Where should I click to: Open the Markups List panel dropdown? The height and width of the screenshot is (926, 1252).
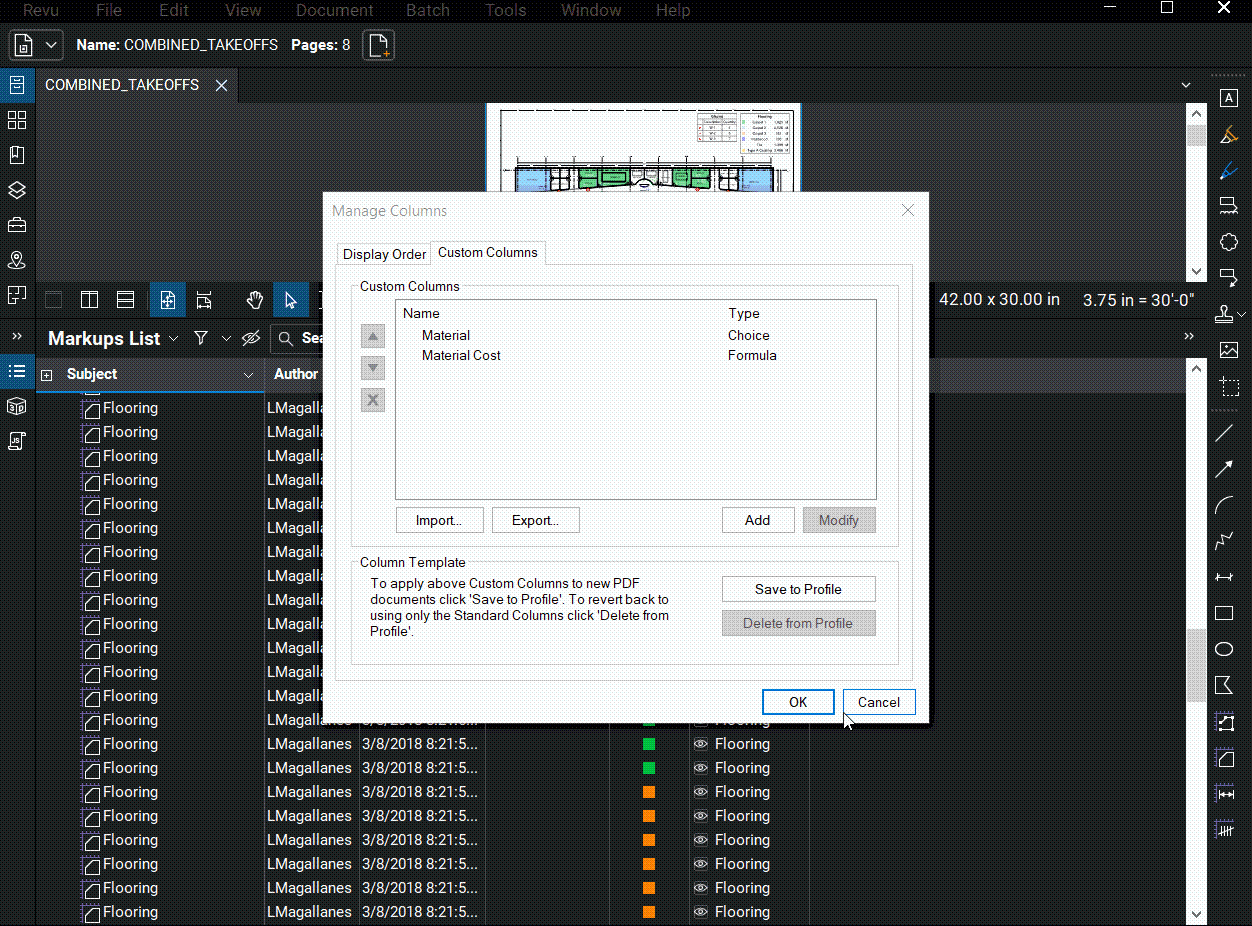(174, 338)
